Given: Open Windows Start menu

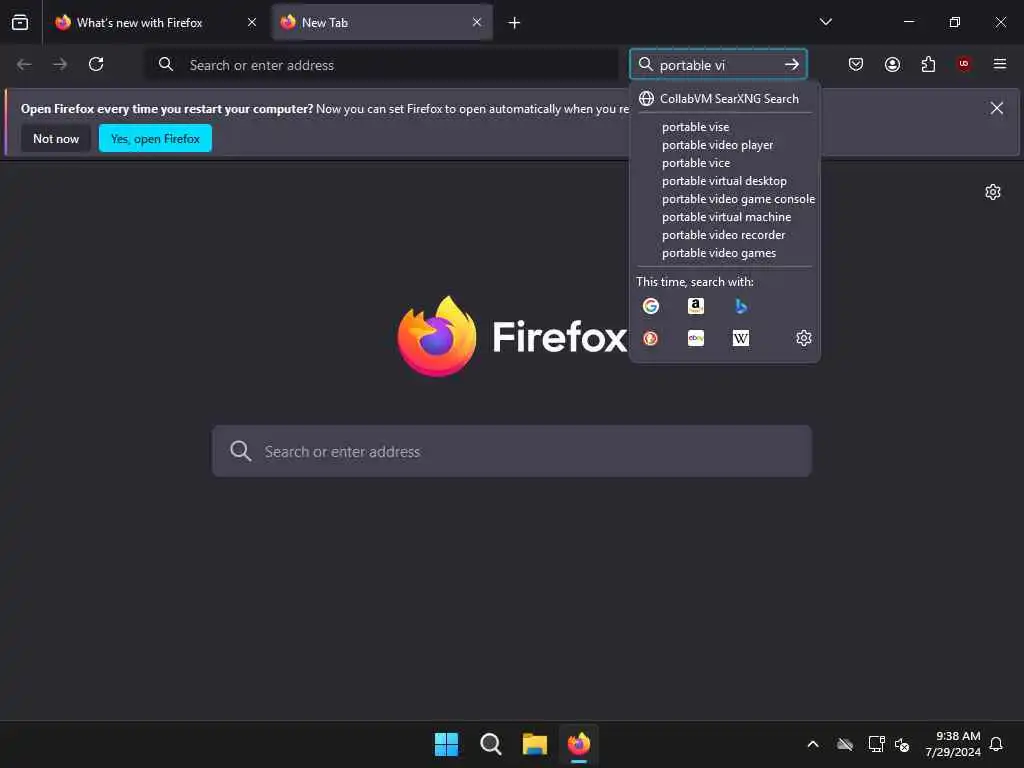Looking at the screenshot, I should (447, 744).
